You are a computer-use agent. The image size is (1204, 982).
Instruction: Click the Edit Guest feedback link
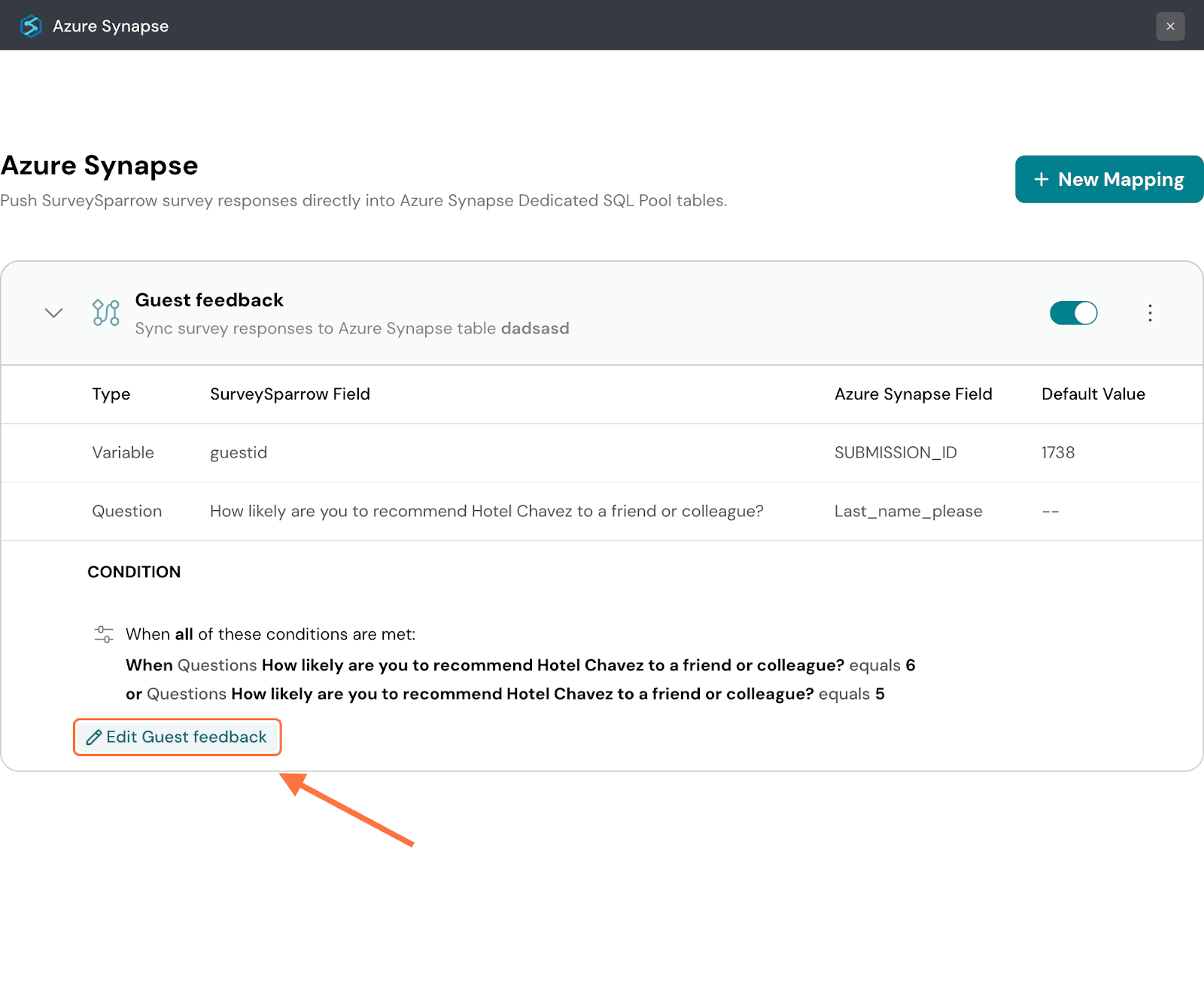pos(178,737)
